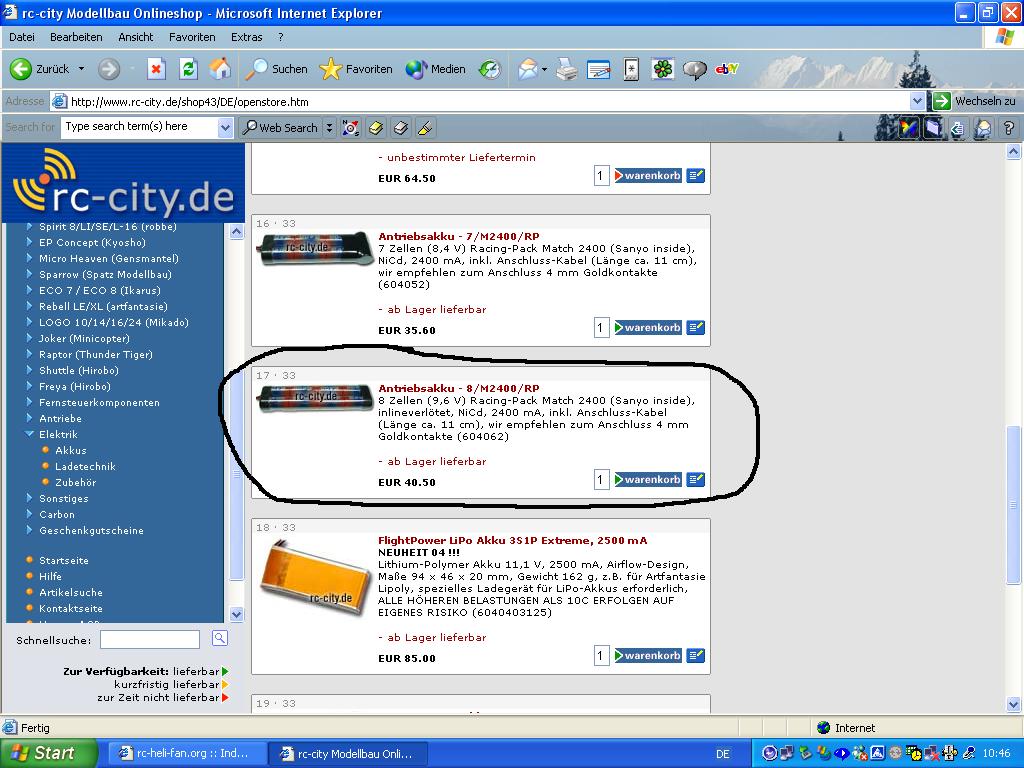The height and width of the screenshot is (768, 1024).
Task: Click the Print icon in toolbar
Action: point(567,69)
